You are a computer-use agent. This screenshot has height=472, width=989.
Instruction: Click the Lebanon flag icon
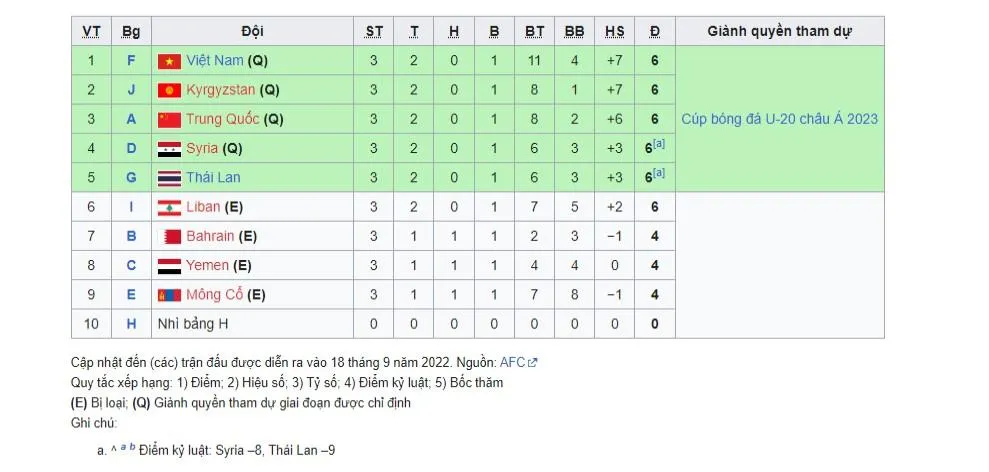pyautogui.click(x=169, y=208)
